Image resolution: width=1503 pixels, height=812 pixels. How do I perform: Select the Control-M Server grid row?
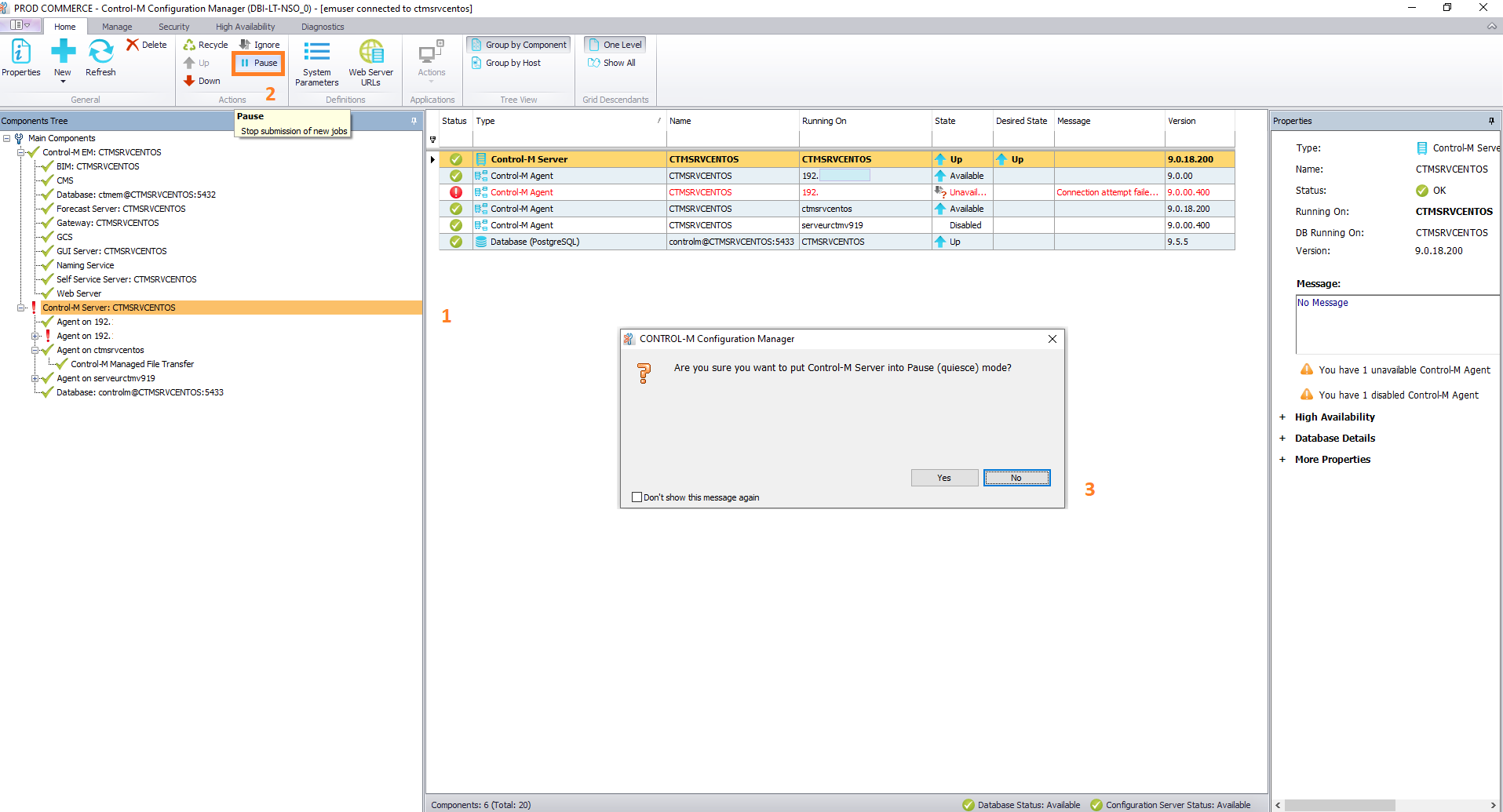pyautogui.click(x=837, y=159)
